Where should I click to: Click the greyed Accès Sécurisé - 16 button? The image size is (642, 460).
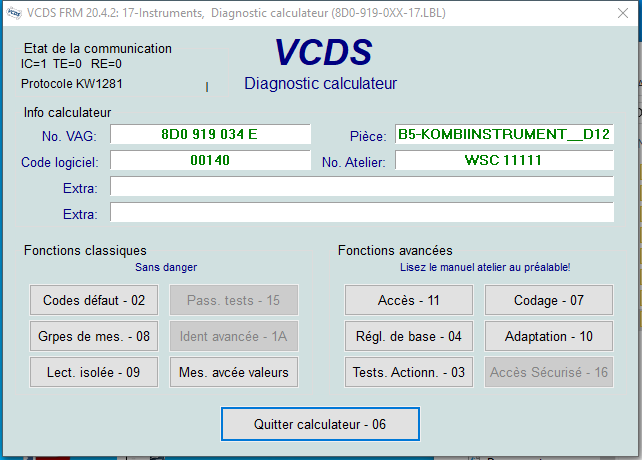coord(549,373)
